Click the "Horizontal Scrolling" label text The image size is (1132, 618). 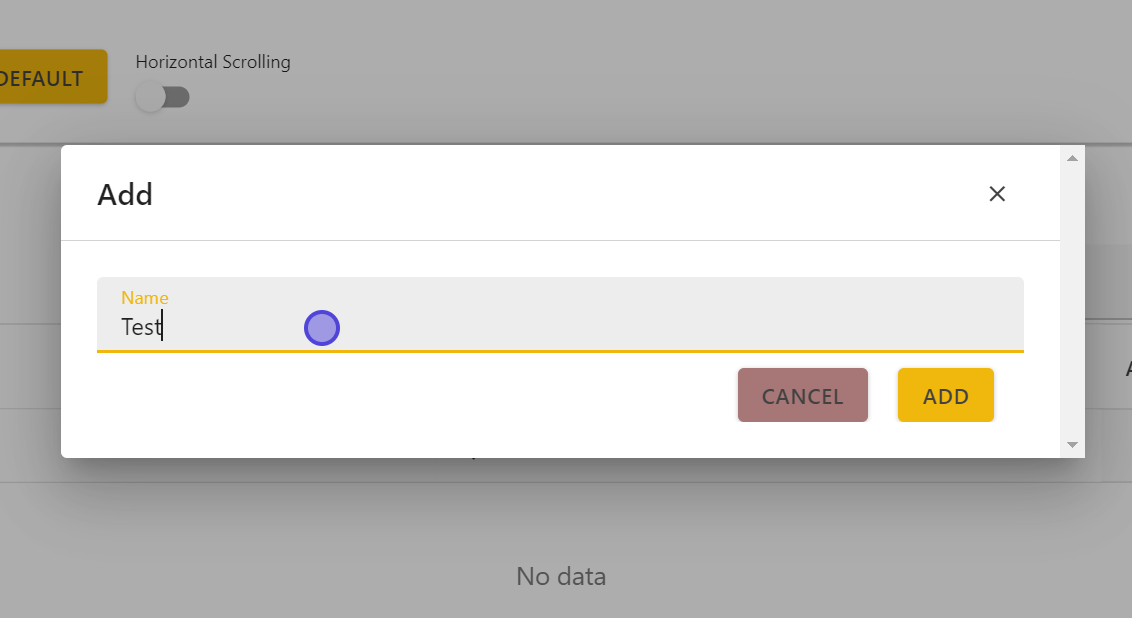click(213, 62)
